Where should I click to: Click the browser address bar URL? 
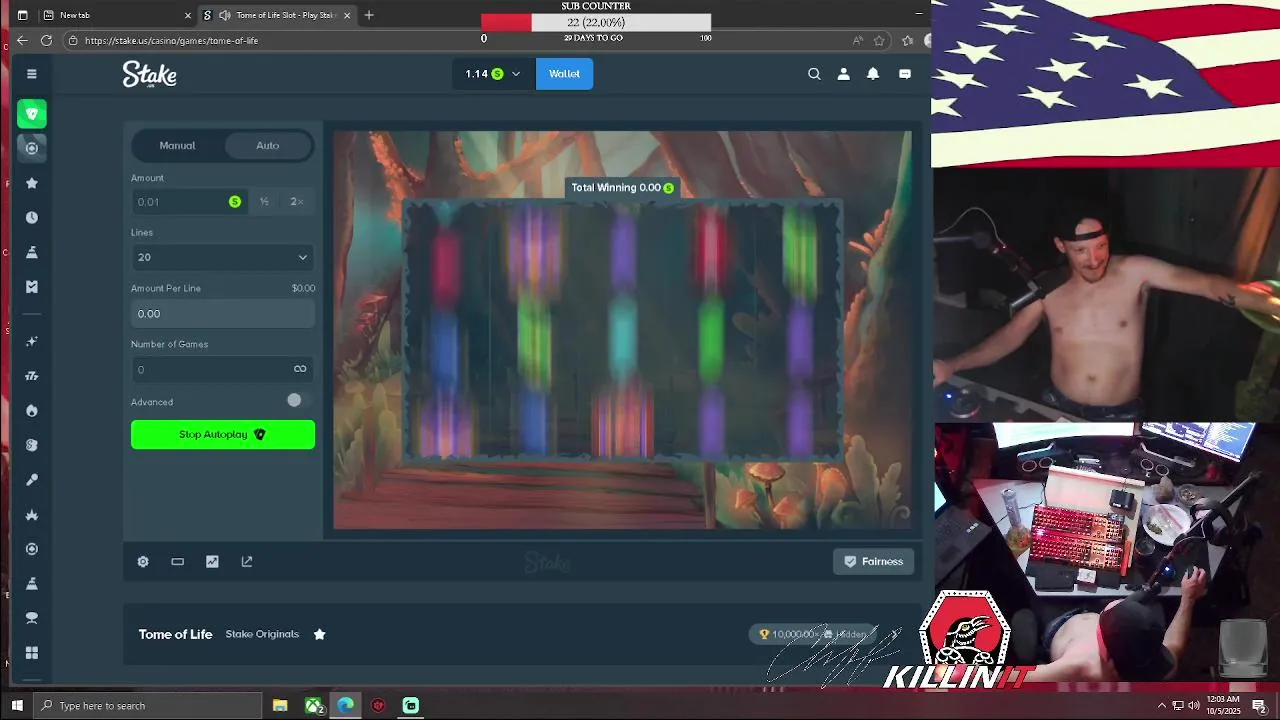point(172,41)
